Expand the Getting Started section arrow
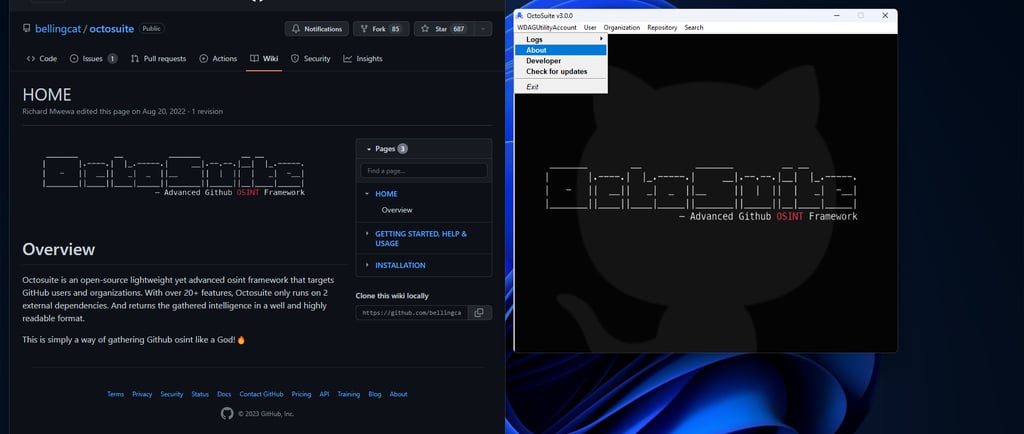The image size is (1024, 434). pos(367,234)
